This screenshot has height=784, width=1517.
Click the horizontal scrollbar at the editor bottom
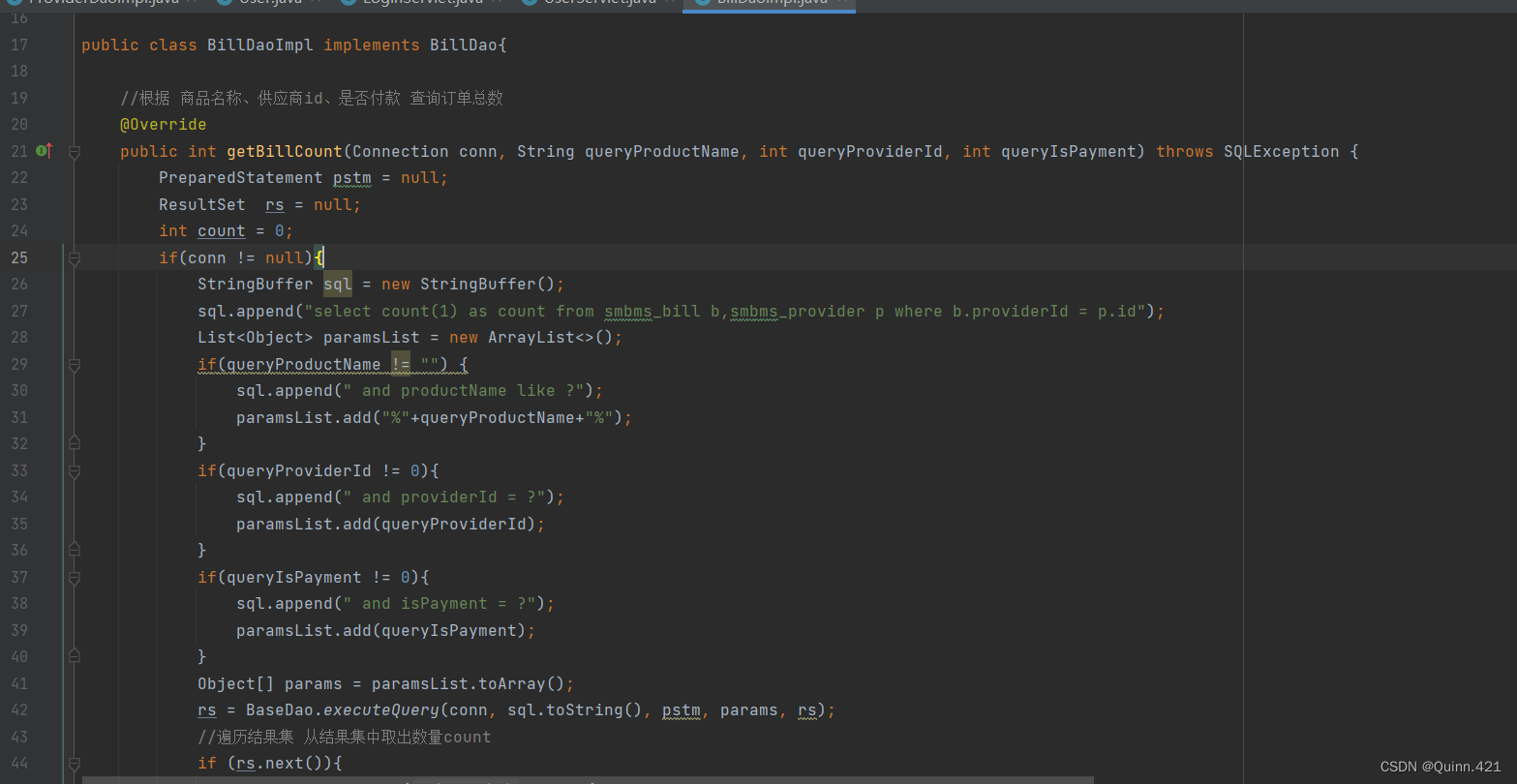588,779
